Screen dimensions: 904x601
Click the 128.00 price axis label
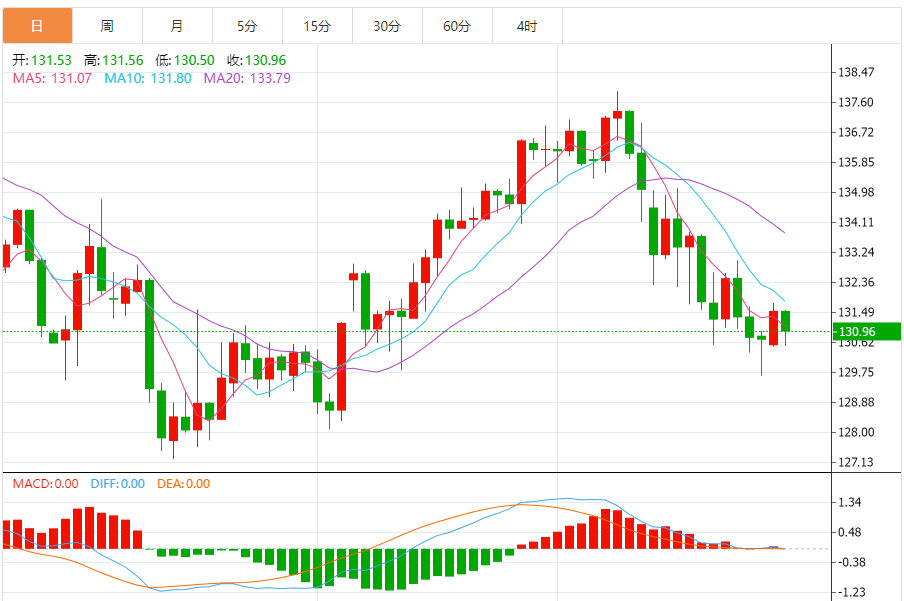click(856, 432)
